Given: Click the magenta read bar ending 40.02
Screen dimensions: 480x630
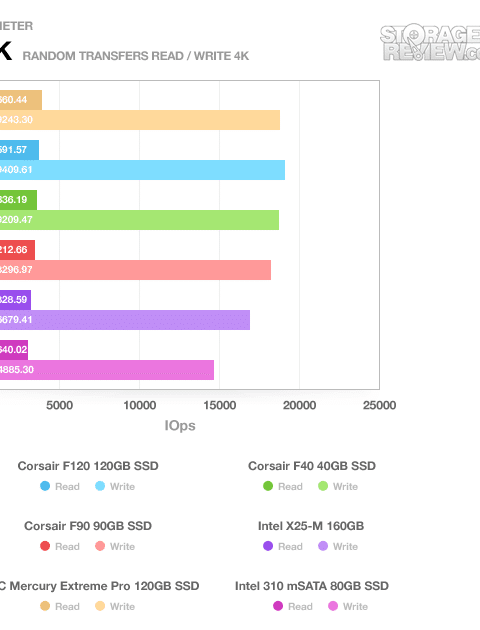Looking at the screenshot, I should [x=14, y=350].
